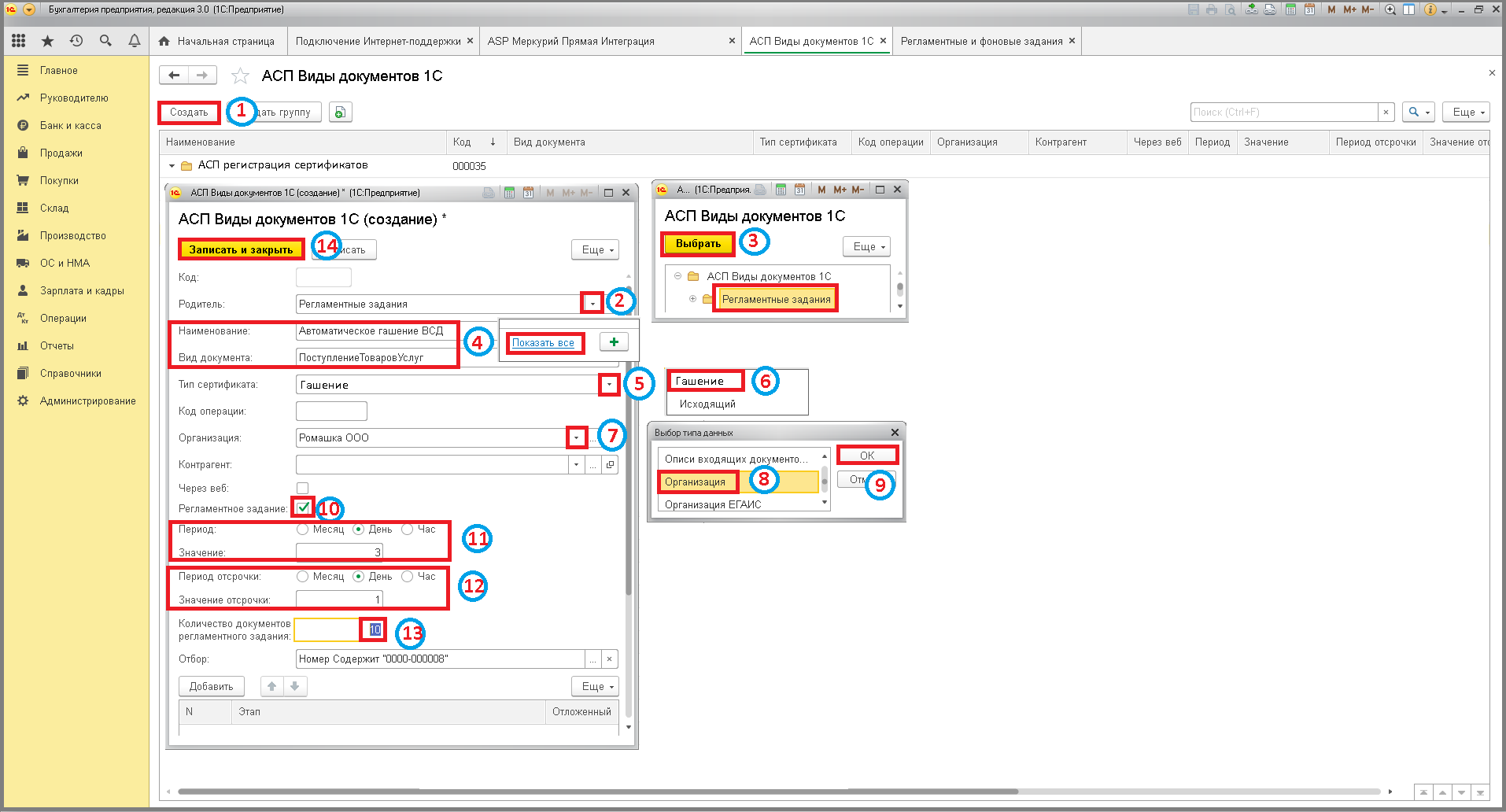This screenshot has height=812, width=1506.
Task: Open the history clock icon
Action: (76, 41)
